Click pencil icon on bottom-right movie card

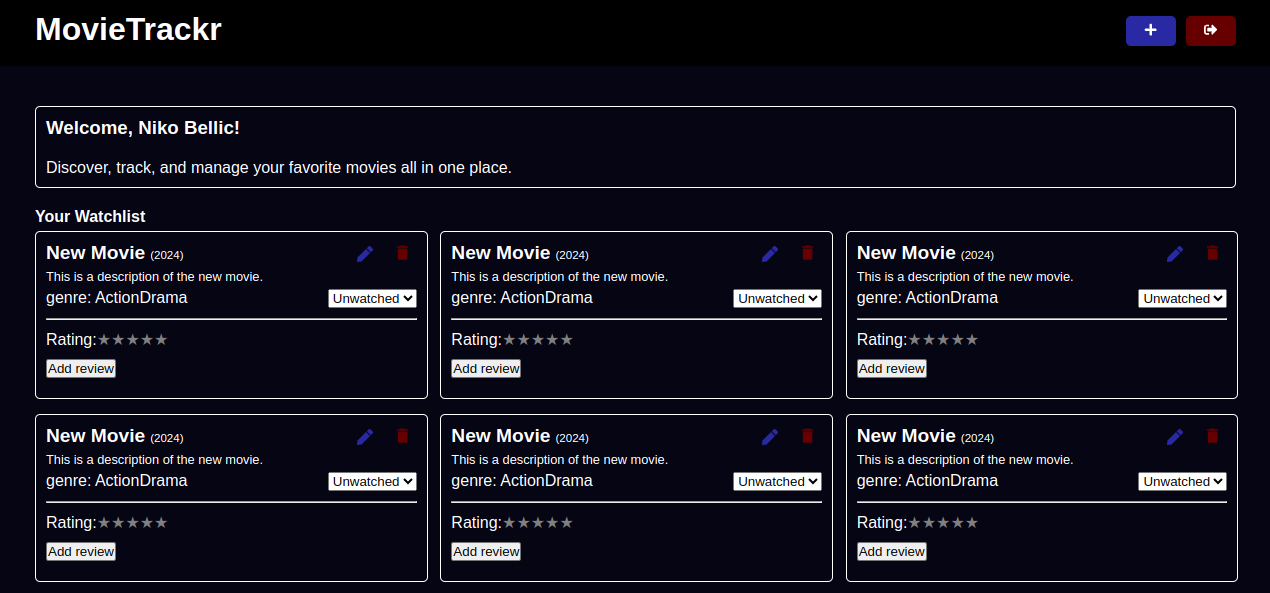click(x=1175, y=437)
